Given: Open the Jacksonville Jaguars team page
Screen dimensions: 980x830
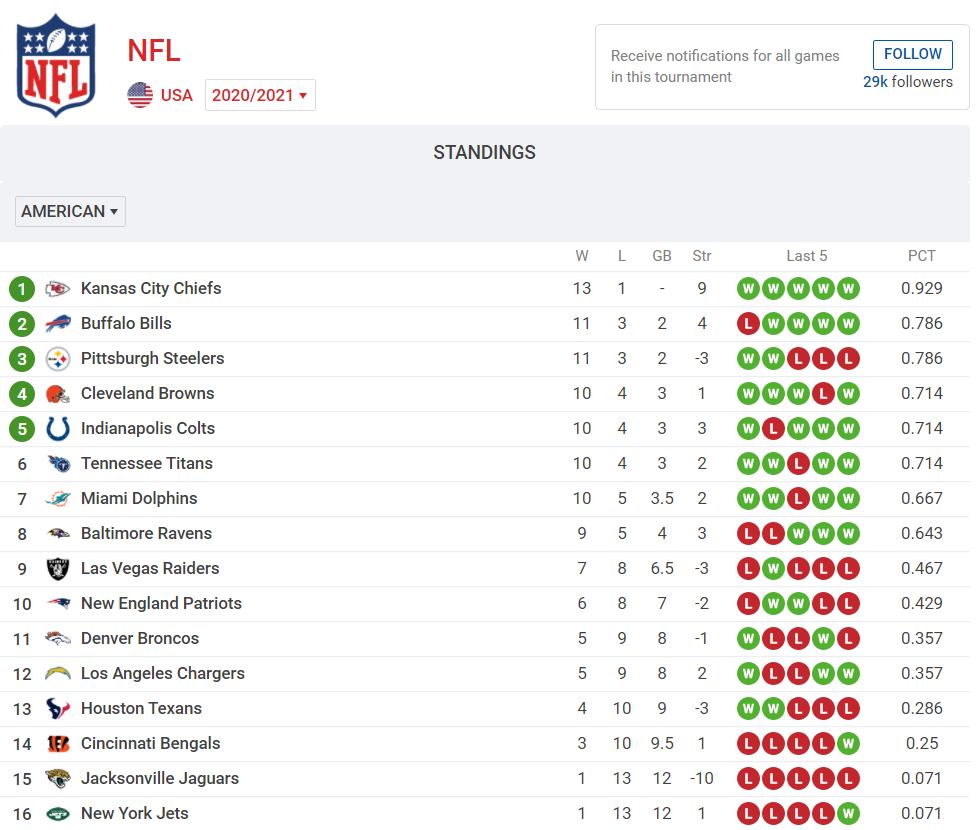Looking at the screenshot, I should click(x=160, y=778).
